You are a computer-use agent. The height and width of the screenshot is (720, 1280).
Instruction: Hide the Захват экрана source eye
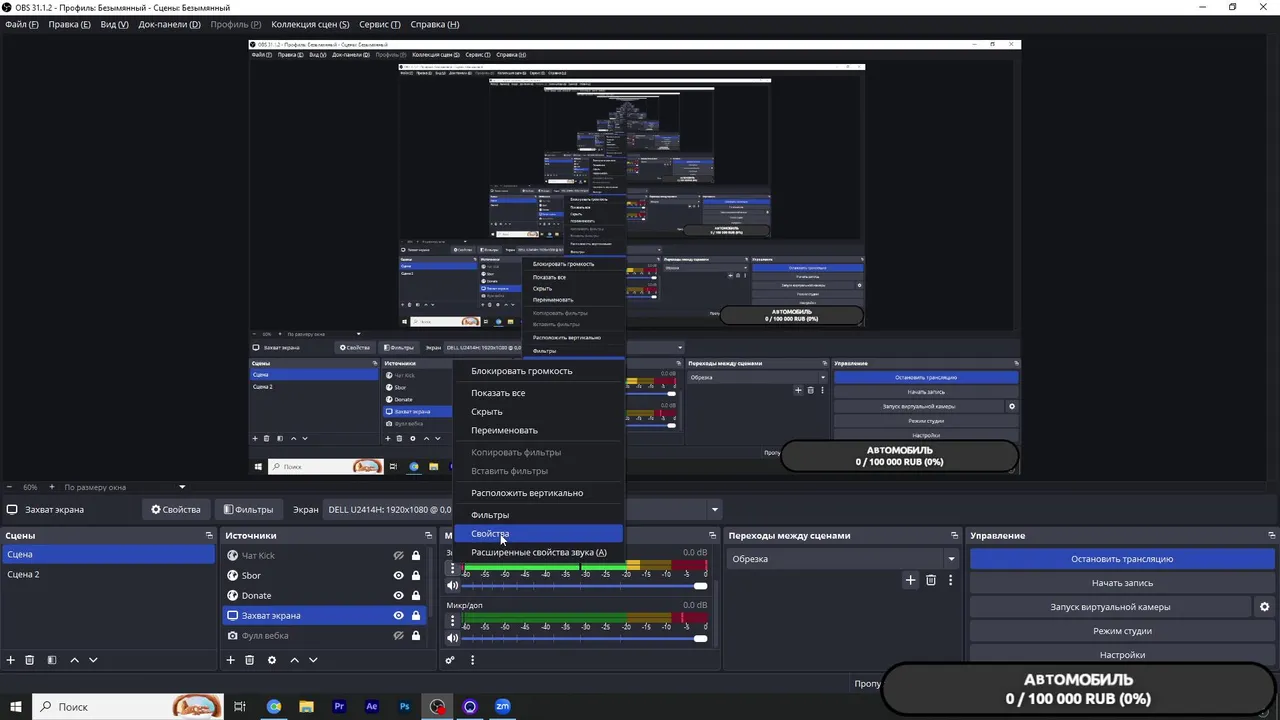tap(398, 616)
